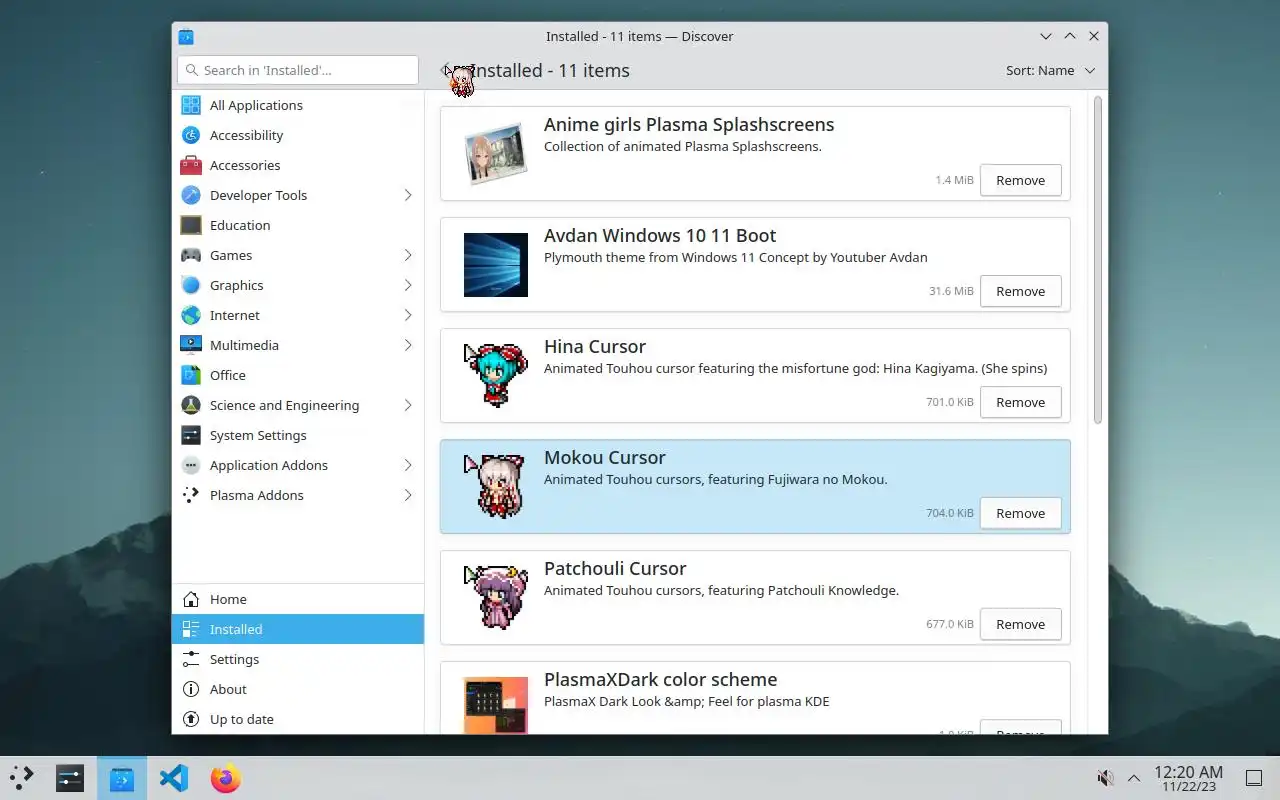Expand the Multimedia subcategories arrow
The width and height of the screenshot is (1280, 800).
coord(408,345)
